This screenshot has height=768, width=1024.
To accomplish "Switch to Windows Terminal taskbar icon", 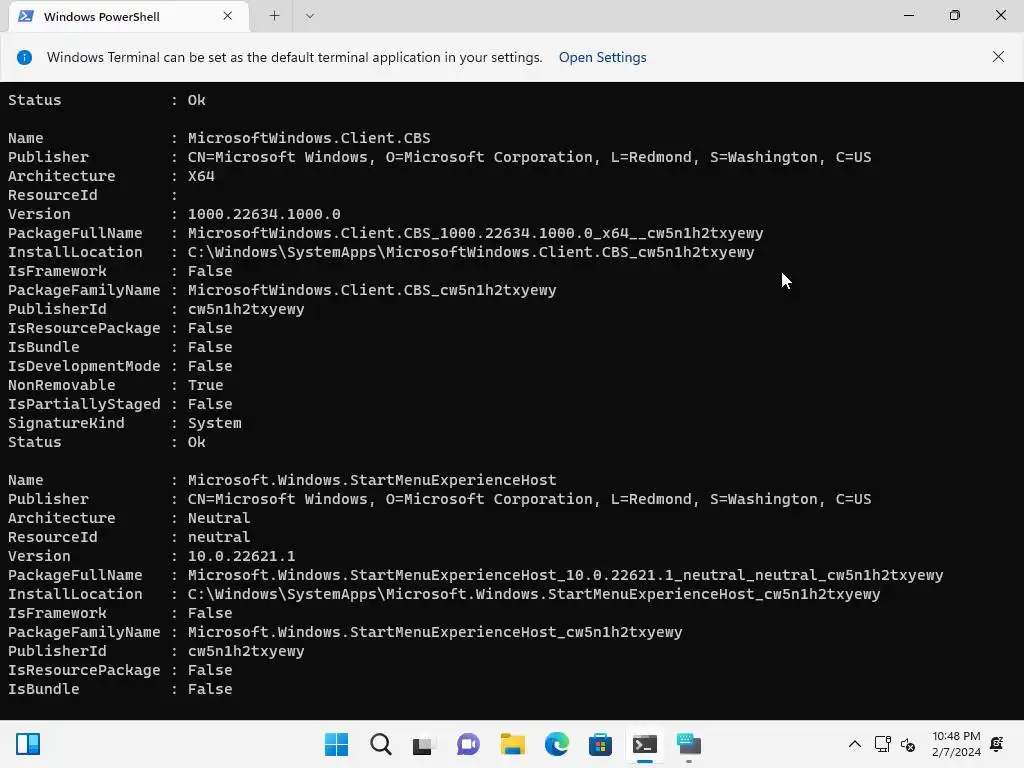I will [645, 744].
